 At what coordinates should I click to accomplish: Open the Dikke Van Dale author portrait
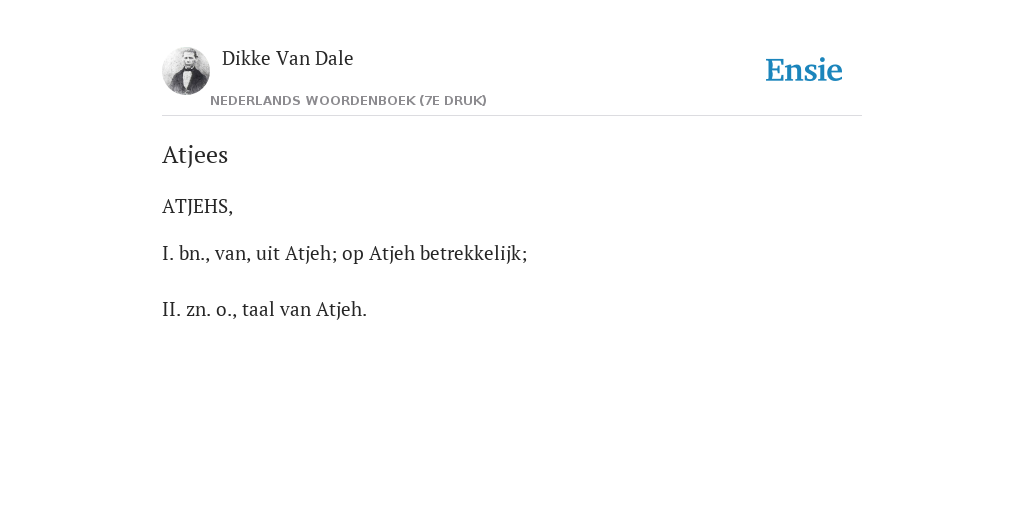[x=186, y=71]
